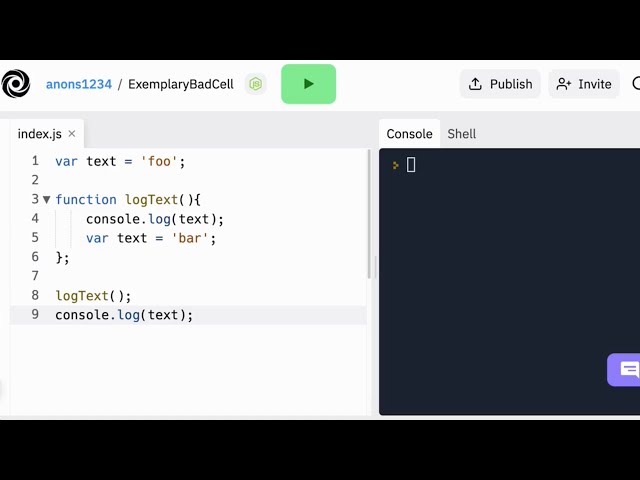
Task: Click the console prompt cursor
Action: pos(411,165)
